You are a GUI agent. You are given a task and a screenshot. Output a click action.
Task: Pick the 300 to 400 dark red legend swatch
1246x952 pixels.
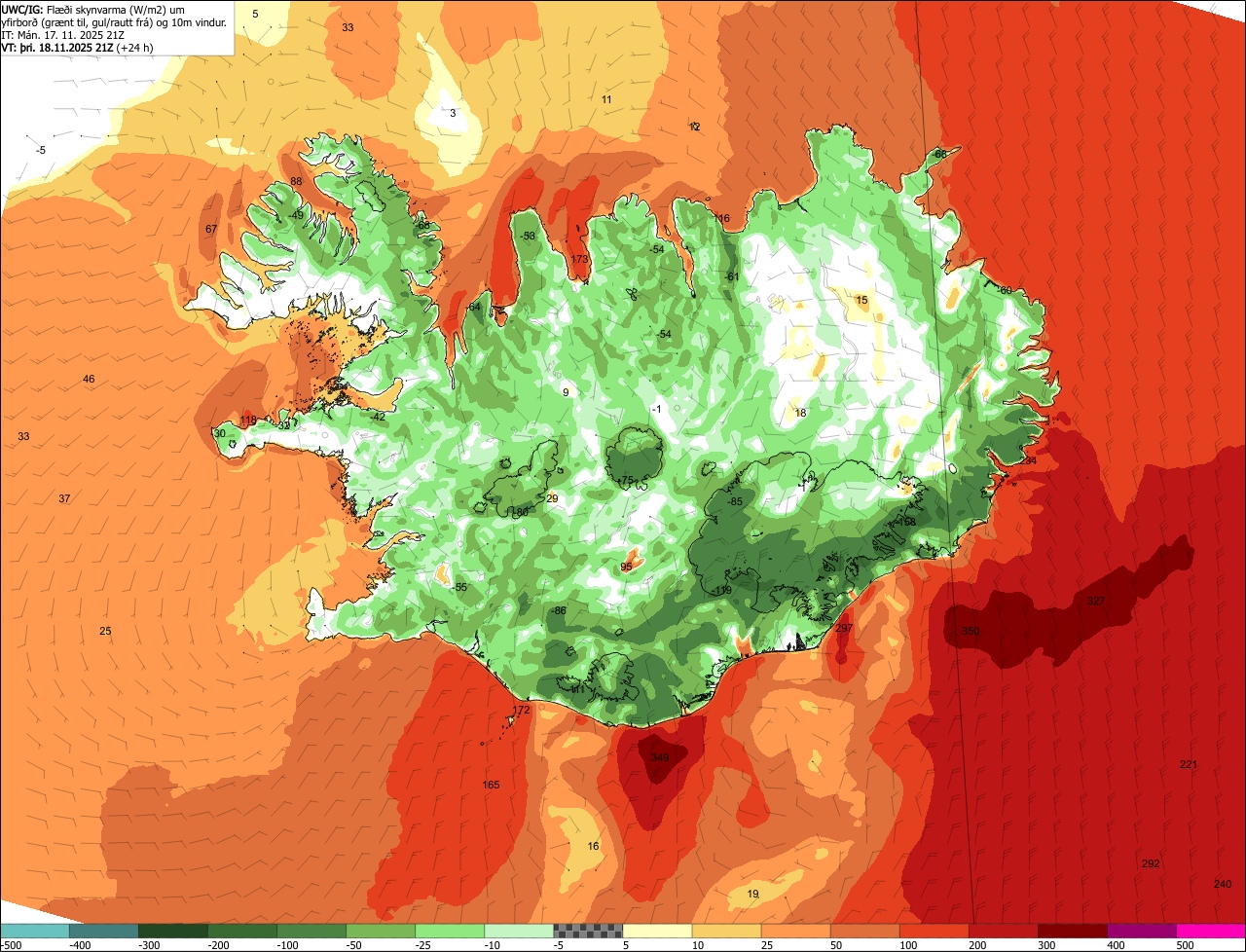point(1072,931)
